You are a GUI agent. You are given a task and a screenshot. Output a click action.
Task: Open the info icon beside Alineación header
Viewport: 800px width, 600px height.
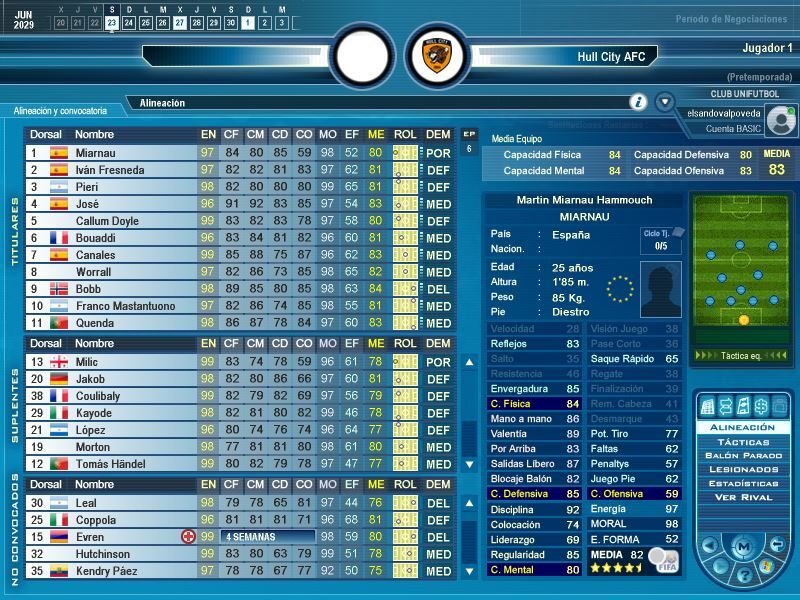coord(638,102)
